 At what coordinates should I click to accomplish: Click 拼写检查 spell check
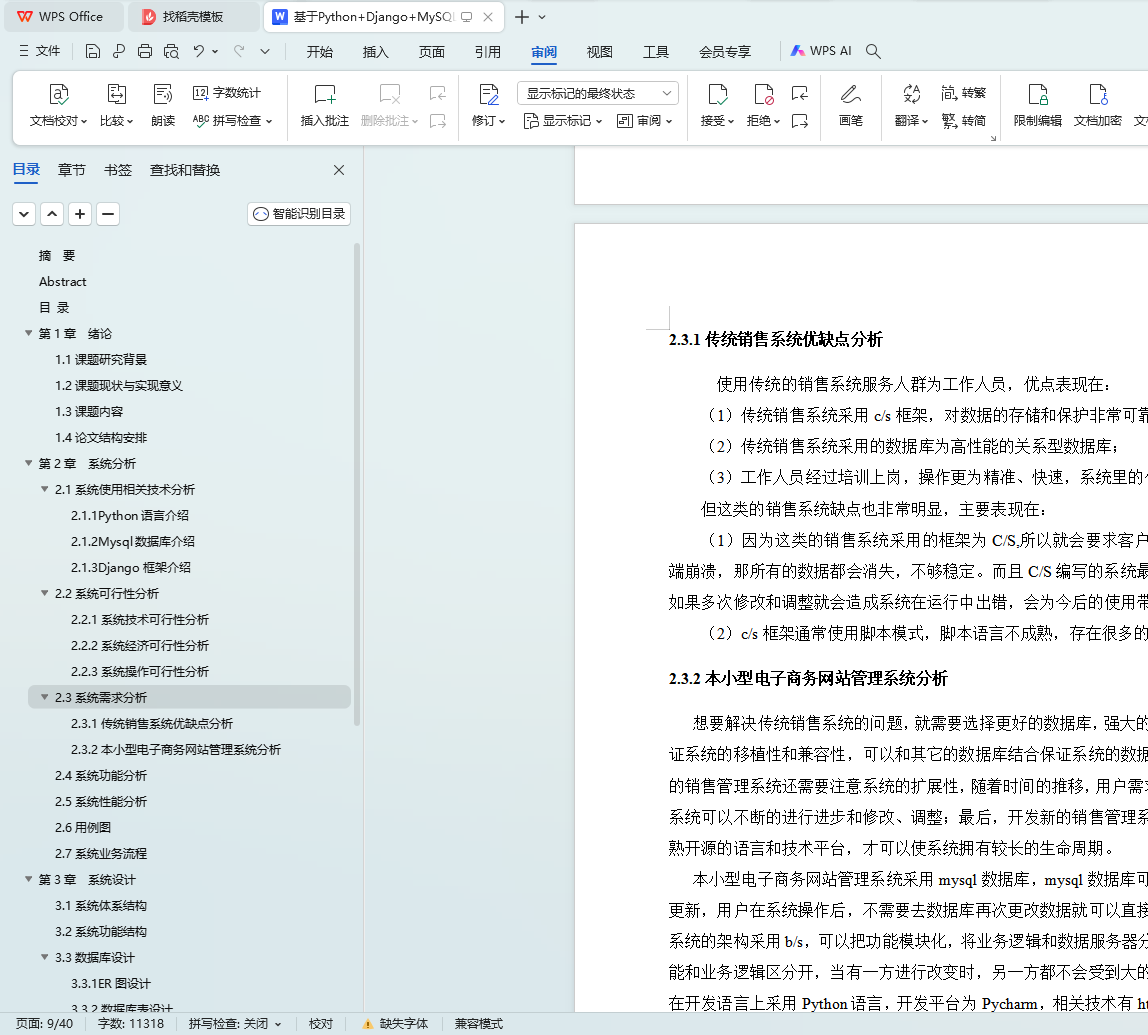tap(232, 121)
